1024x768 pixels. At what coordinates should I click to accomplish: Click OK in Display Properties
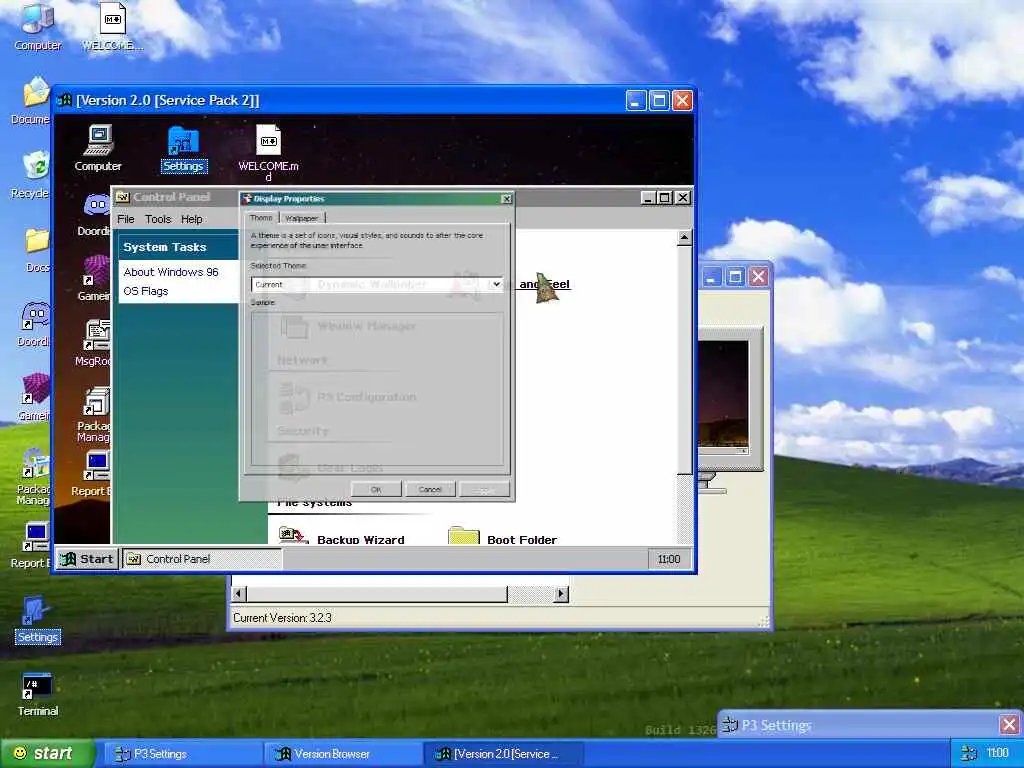coord(376,489)
